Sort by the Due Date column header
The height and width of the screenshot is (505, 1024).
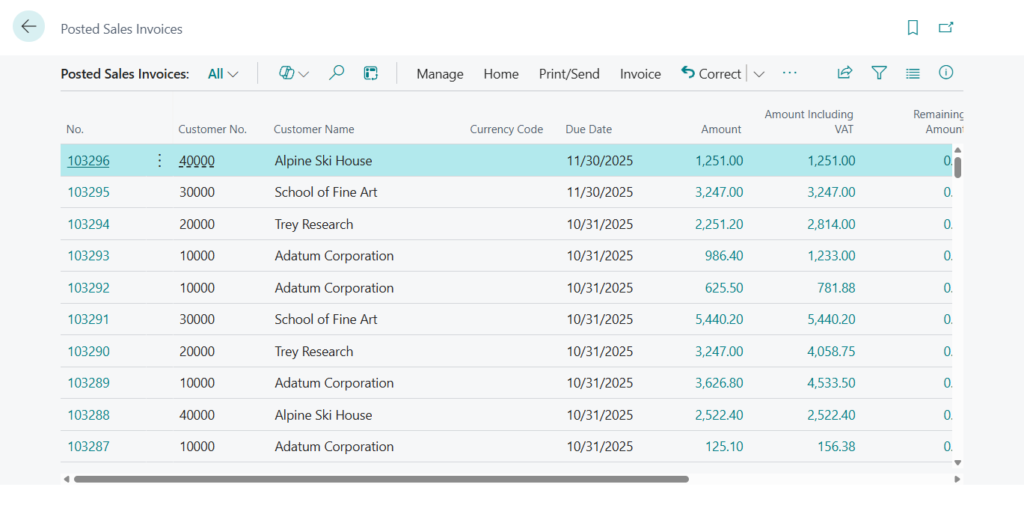[x=588, y=129]
